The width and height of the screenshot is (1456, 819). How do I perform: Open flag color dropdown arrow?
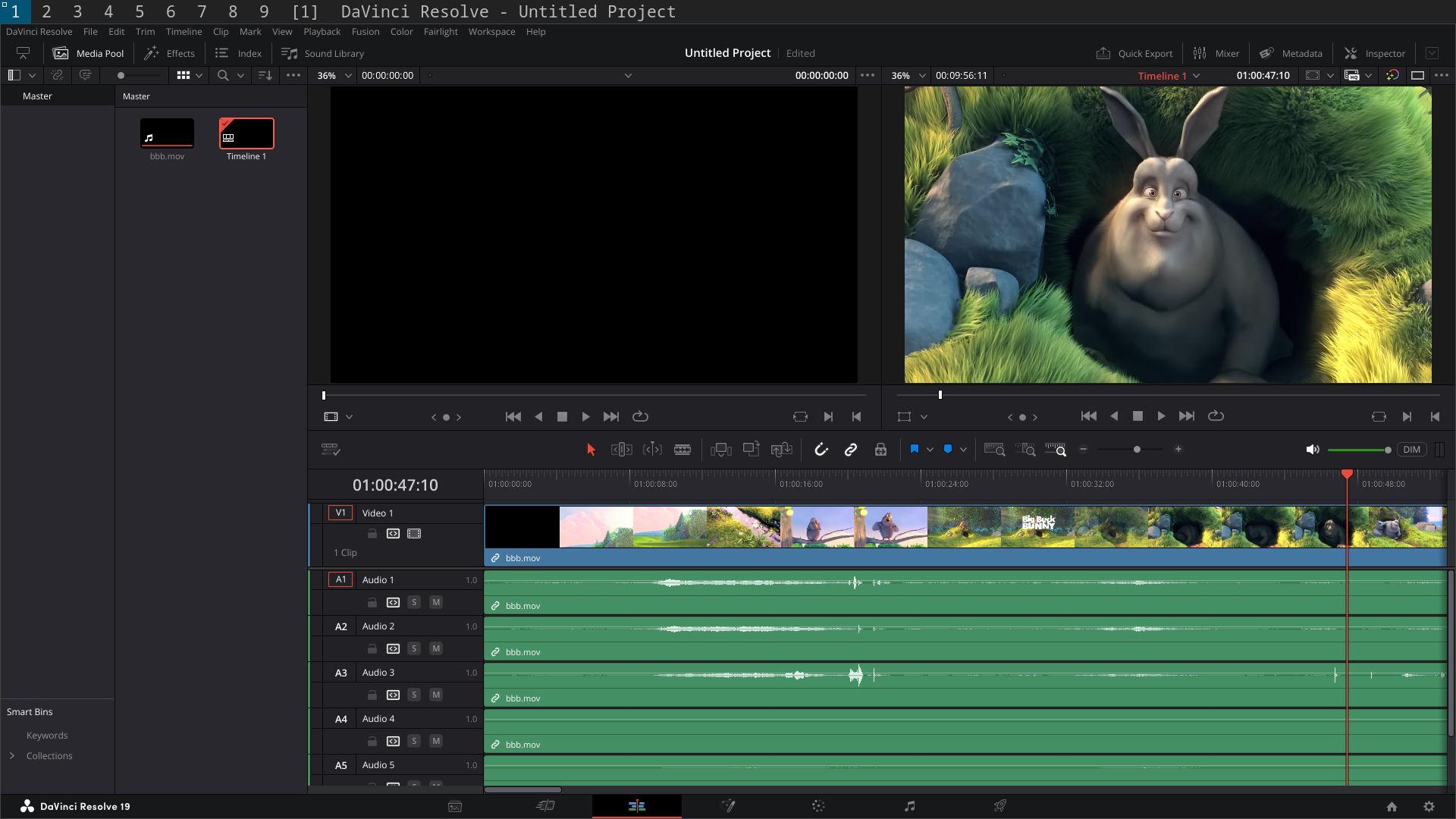[x=930, y=450]
